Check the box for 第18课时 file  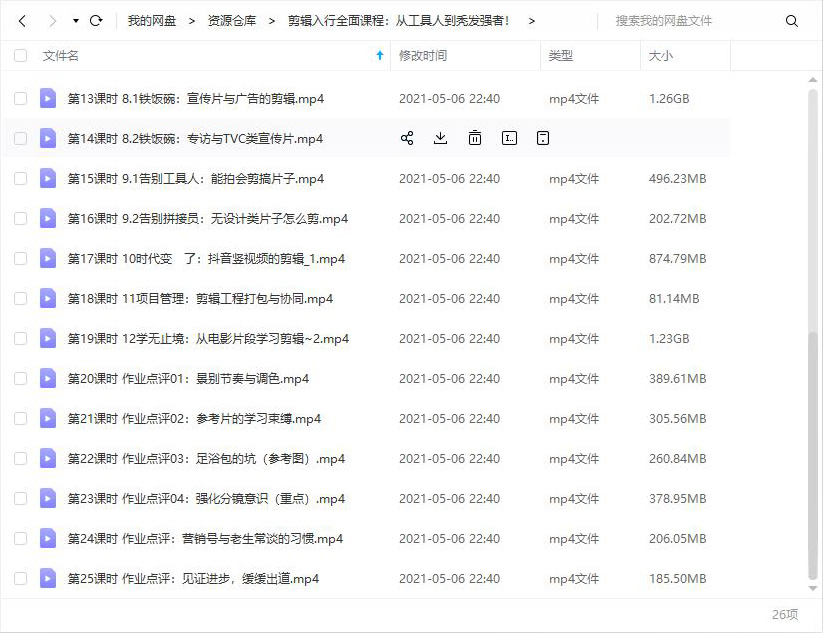tap(20, 298)
